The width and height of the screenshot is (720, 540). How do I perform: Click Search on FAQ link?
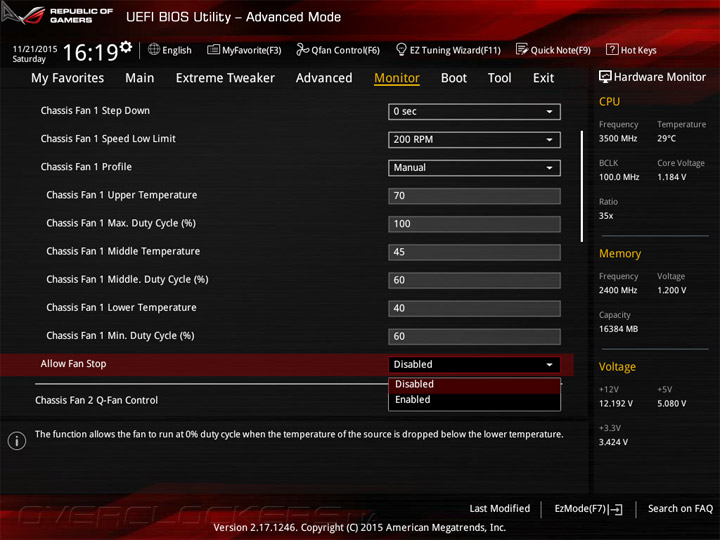click(x=680, y=509)
